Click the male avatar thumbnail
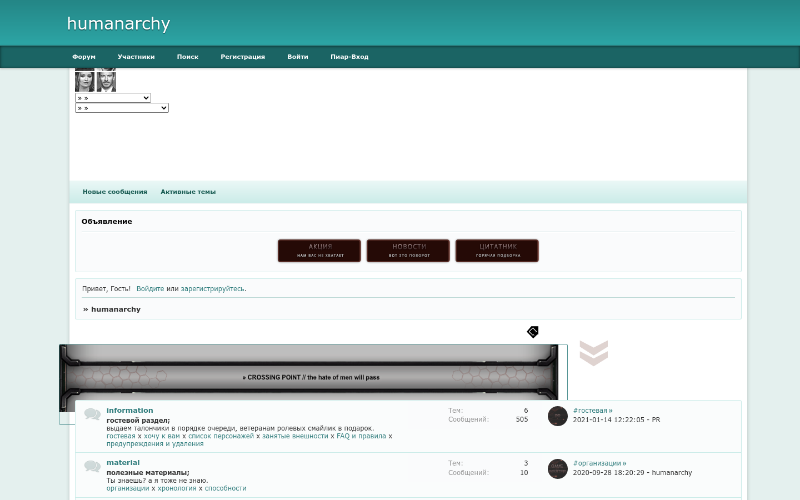 tap(106, 81)
